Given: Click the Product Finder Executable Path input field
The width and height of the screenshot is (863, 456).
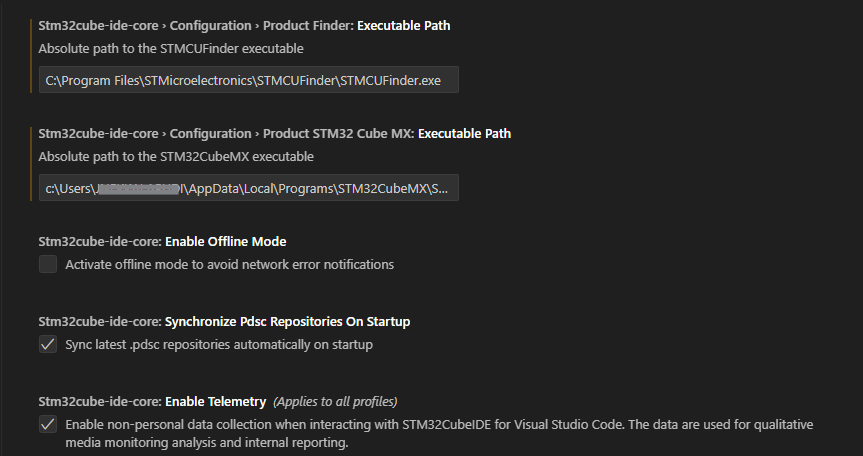Looking at the screenshot, I should [x=248, y=80].
